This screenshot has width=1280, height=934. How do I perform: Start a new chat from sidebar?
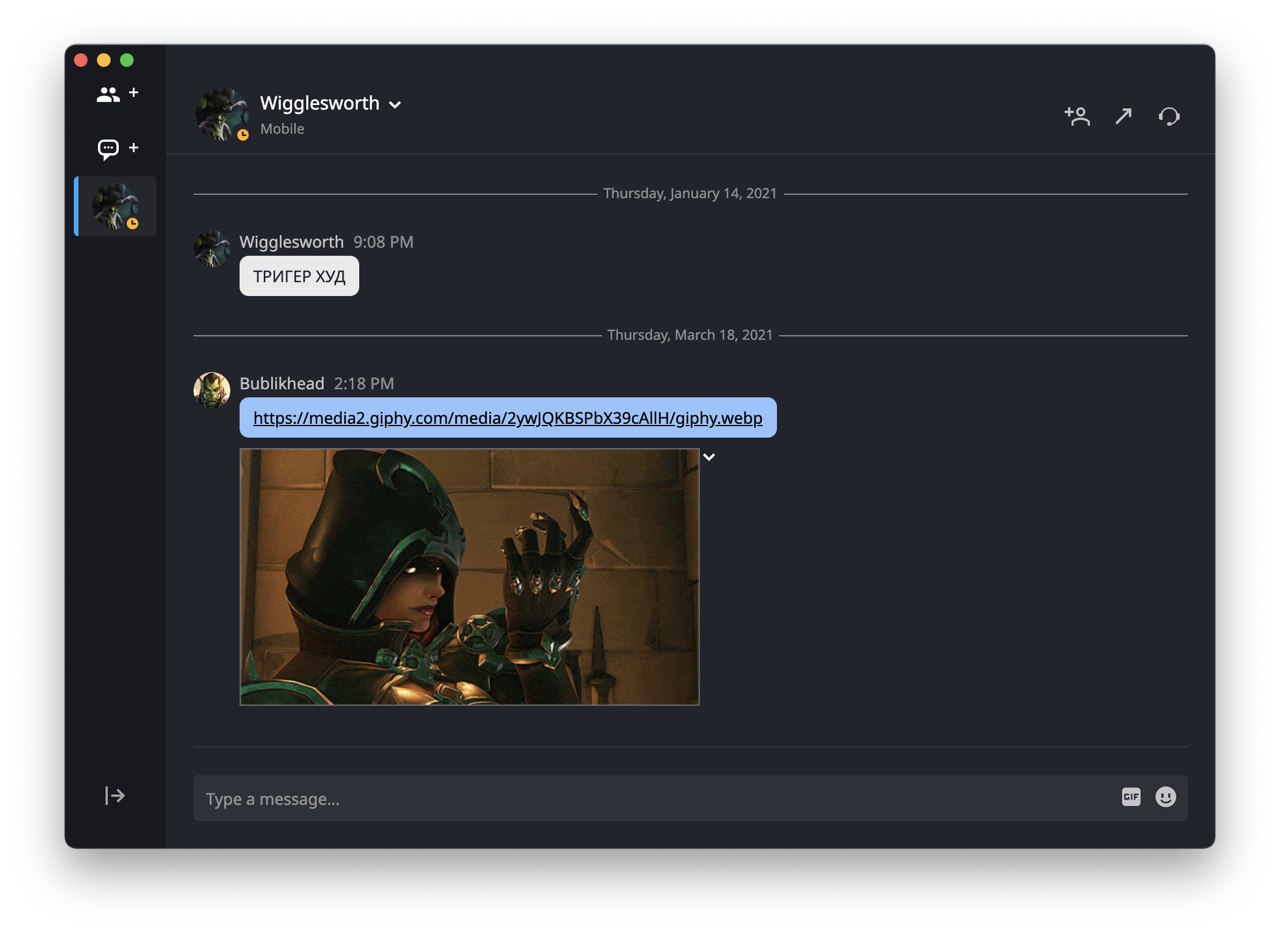click(x=117, y=149)
